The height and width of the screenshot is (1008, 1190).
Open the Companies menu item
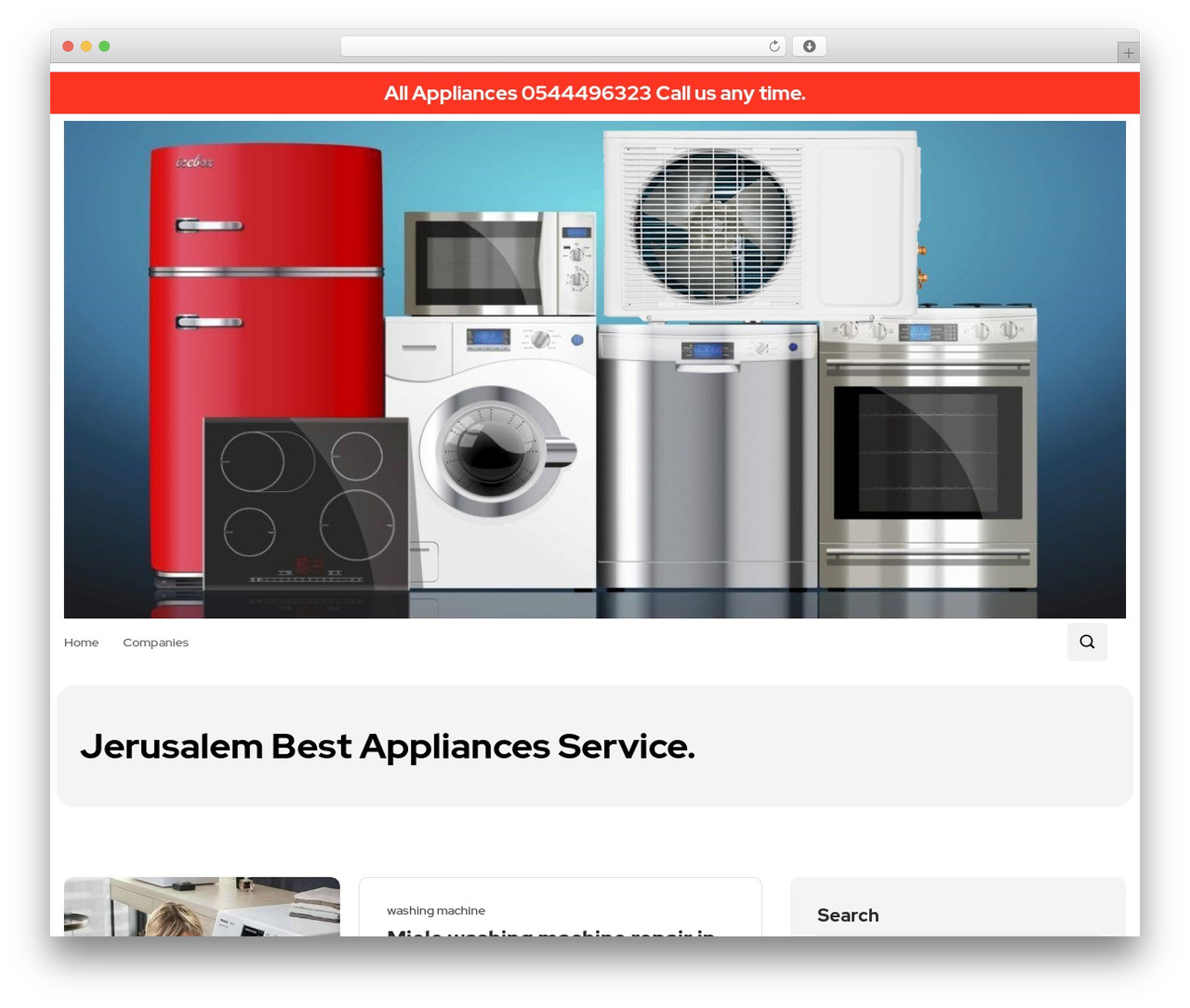(155, 643)
